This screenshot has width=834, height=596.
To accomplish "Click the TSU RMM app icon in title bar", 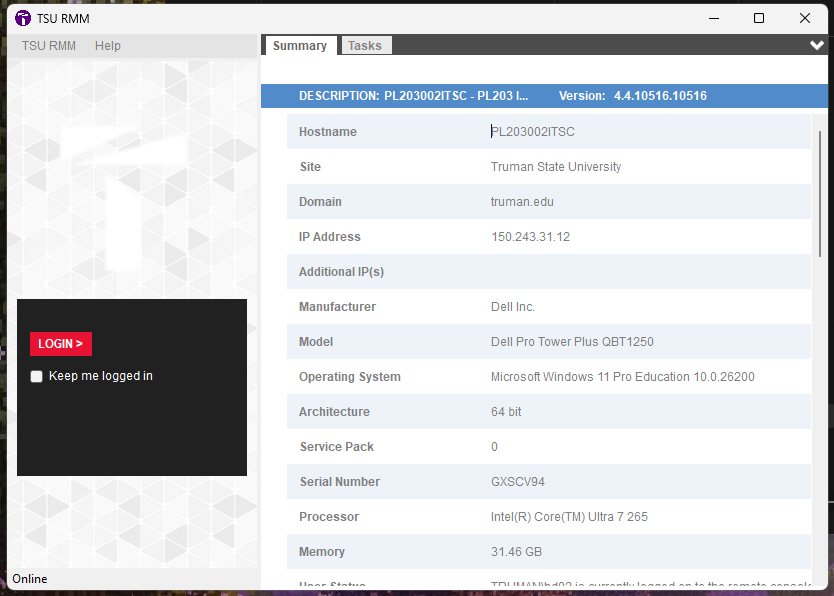I will (x=23, y=18).
